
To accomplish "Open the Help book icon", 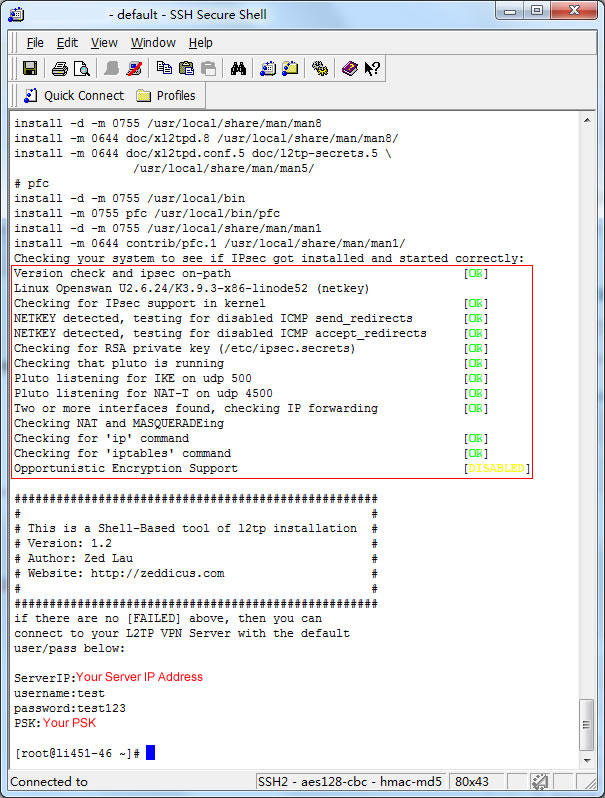I will (350, 68).
